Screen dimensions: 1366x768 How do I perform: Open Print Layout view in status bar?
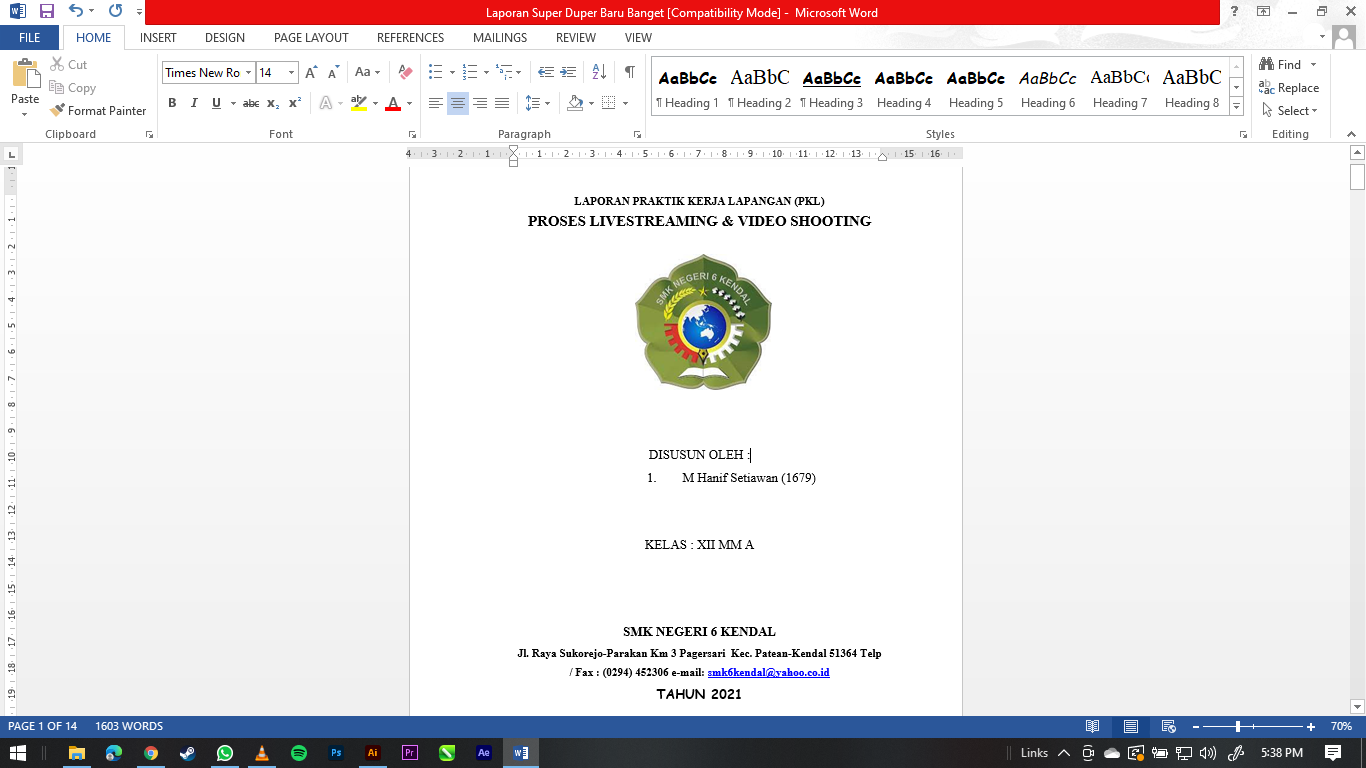pyautogui.click(x=1130, y=726)
